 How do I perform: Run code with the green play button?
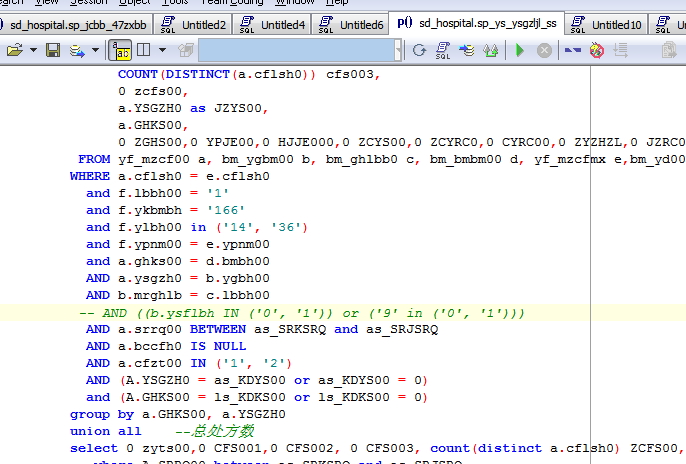[520, 50]
